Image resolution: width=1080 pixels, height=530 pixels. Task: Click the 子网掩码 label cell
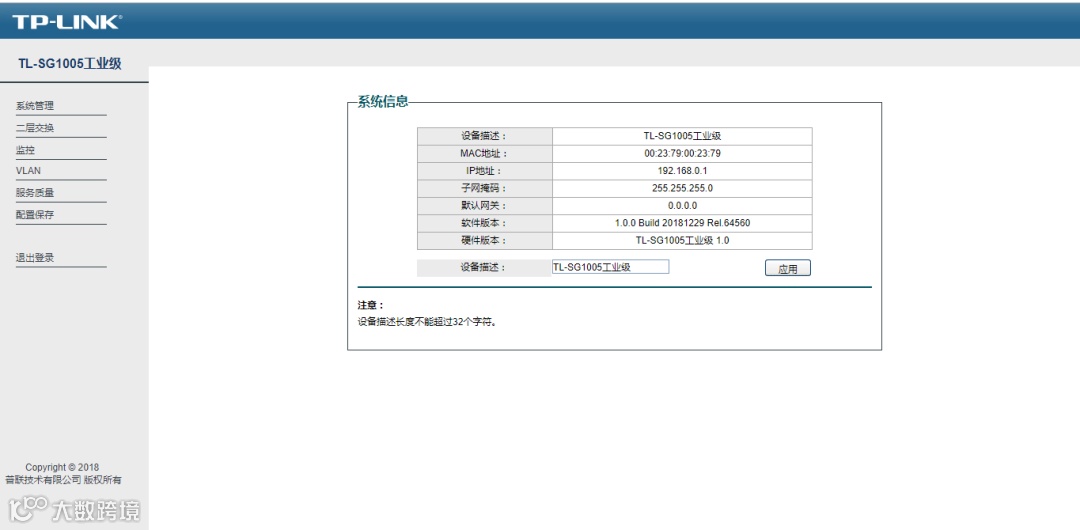click(x=484, y=187)
